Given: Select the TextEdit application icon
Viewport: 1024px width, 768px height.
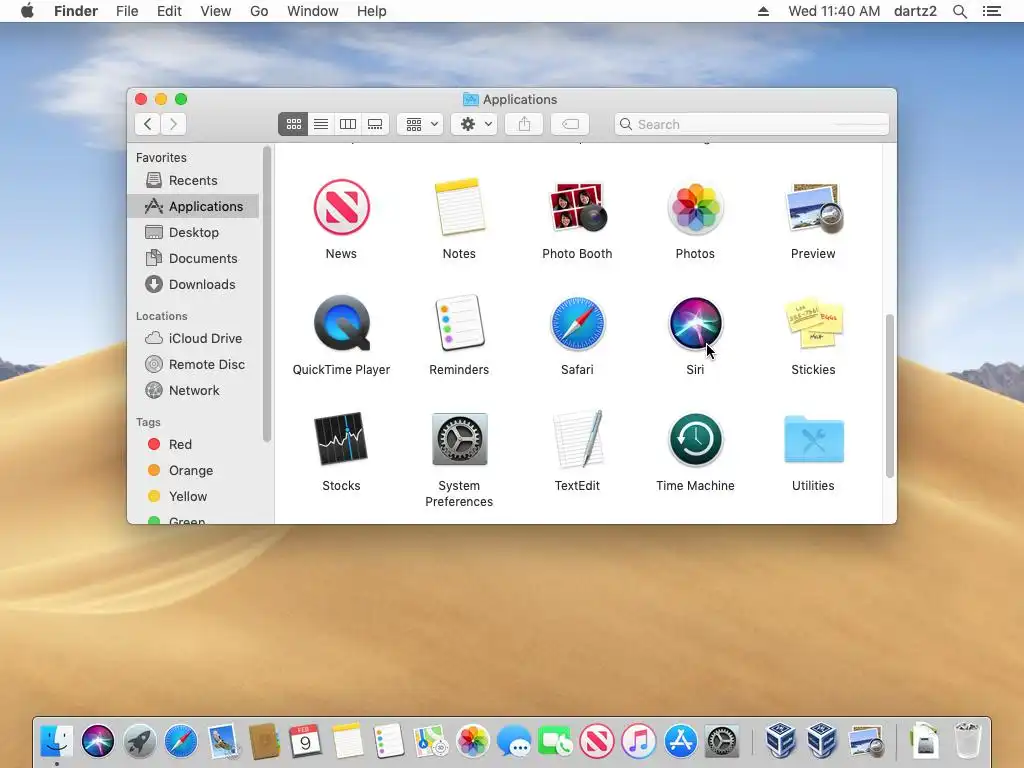Looking at the screenshot, I should click(x=577, y=439).
